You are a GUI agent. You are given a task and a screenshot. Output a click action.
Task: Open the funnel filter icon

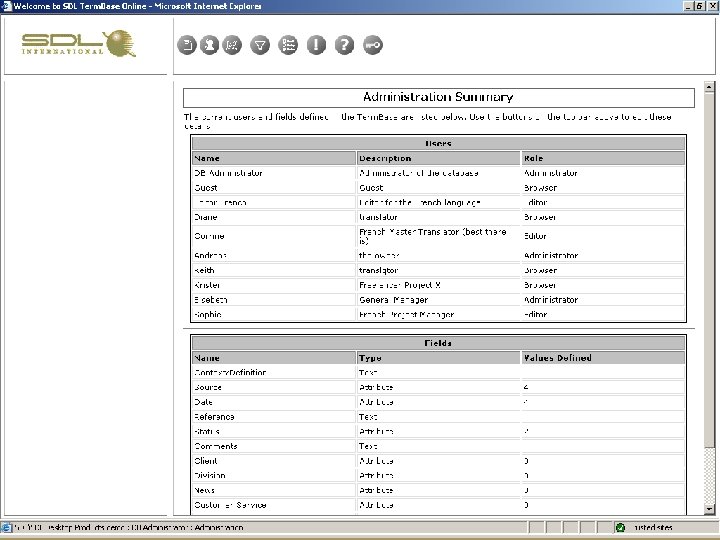point(260,45)
